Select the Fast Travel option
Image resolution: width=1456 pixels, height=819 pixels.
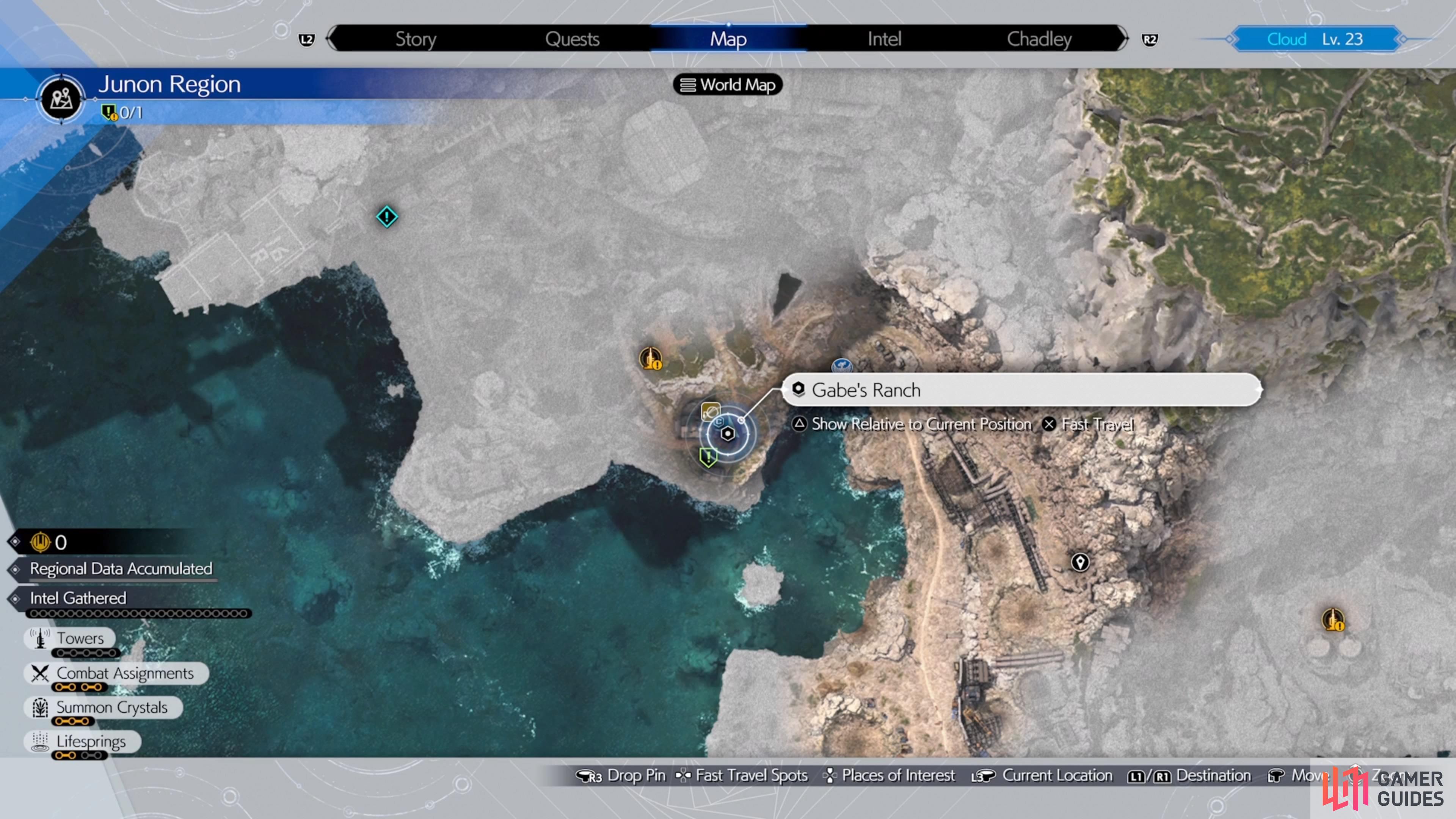1097,424
